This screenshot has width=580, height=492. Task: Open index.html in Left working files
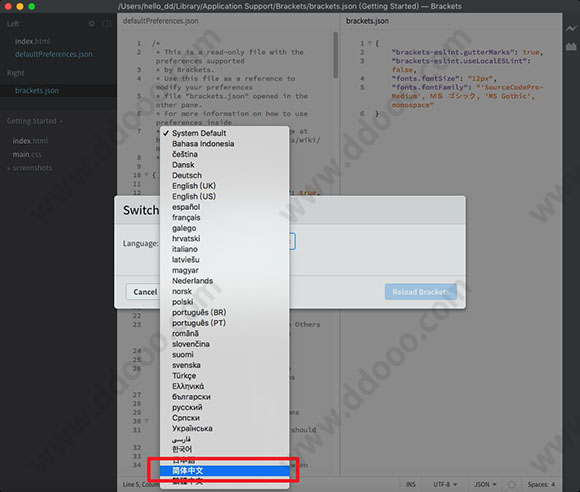[x=32, y=41]
